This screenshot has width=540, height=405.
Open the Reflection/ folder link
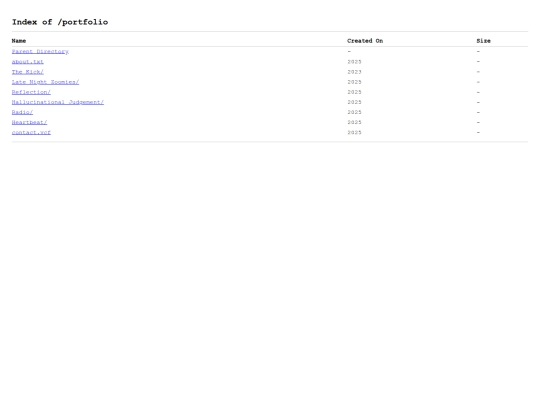click(31, 92)
